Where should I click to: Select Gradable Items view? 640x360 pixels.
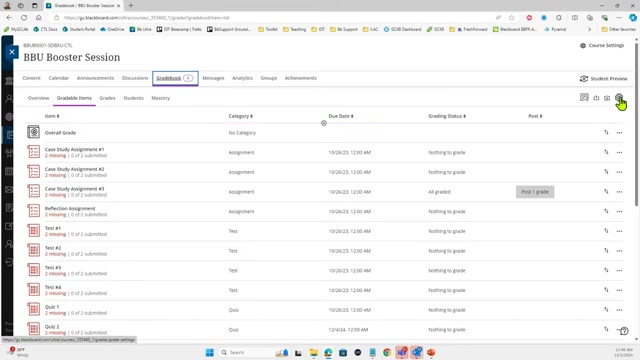74,98
